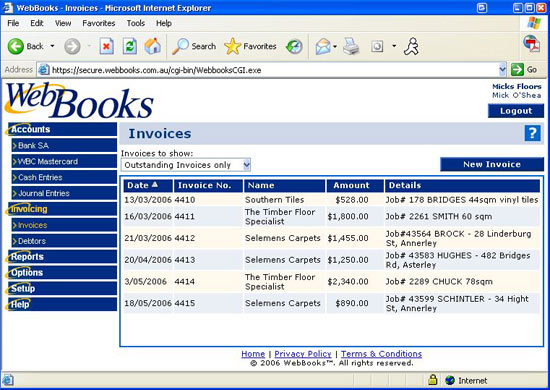Open the address bar dropdown arrow

click(x=502, y=70)
